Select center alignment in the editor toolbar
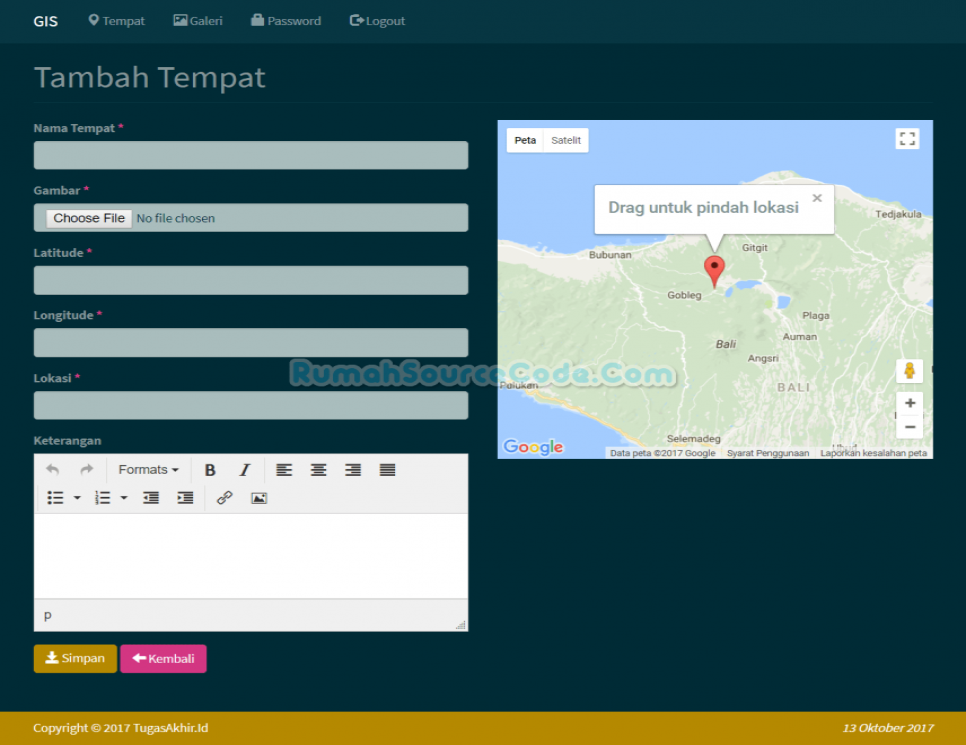Image resolution: width=966 pixels, height=745 pixels. [x=318, y=469]
